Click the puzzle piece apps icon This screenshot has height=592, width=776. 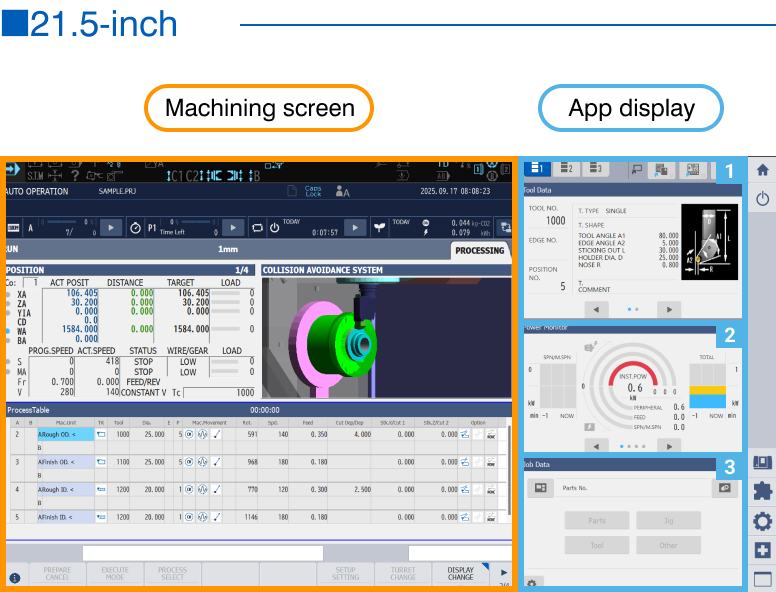click(x=763, y=491)
